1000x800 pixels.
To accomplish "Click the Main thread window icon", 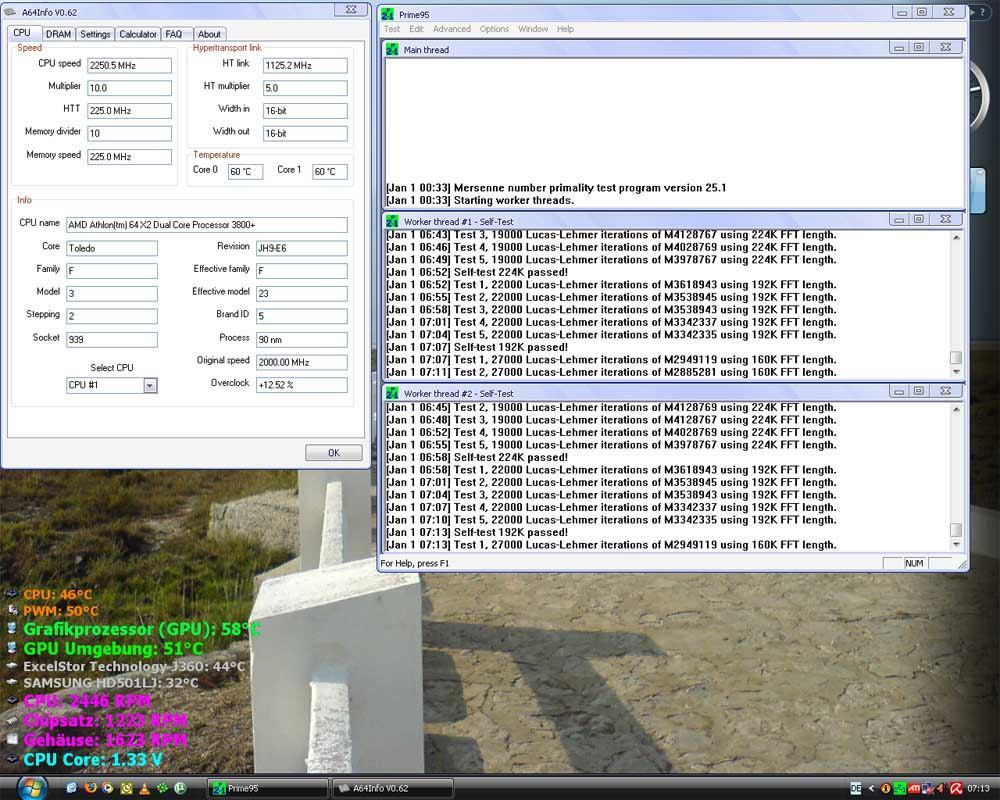I will pos(392,49).
